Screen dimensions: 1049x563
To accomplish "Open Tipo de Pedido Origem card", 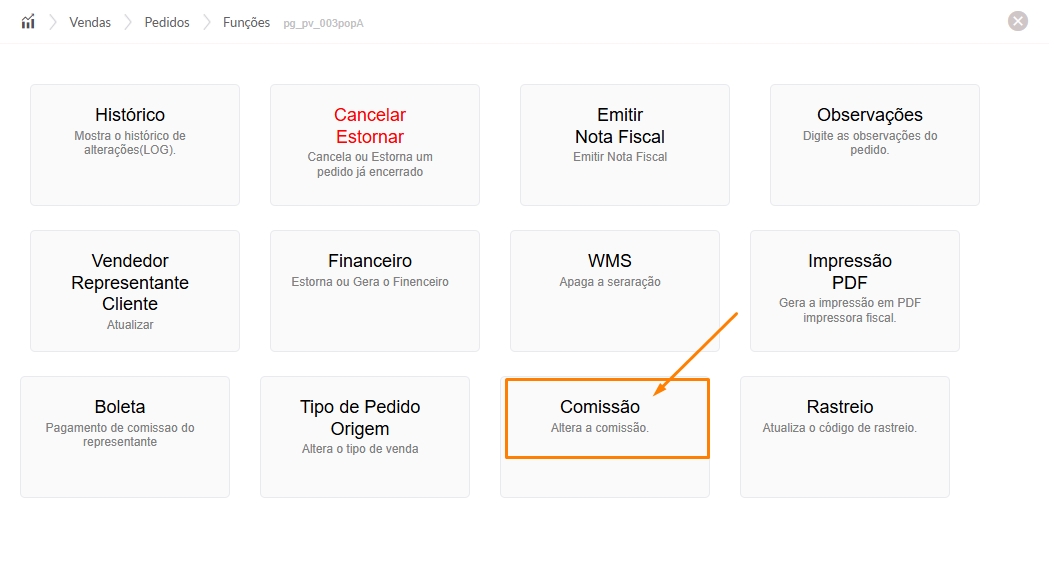I will click(365, 437).
